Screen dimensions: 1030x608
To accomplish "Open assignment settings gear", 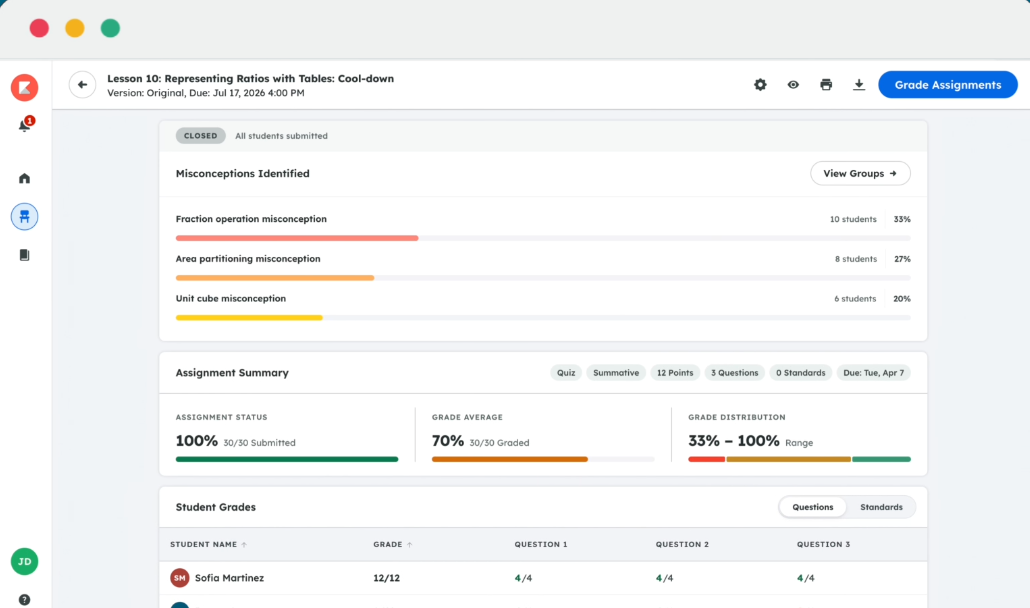I will point(760,85).
